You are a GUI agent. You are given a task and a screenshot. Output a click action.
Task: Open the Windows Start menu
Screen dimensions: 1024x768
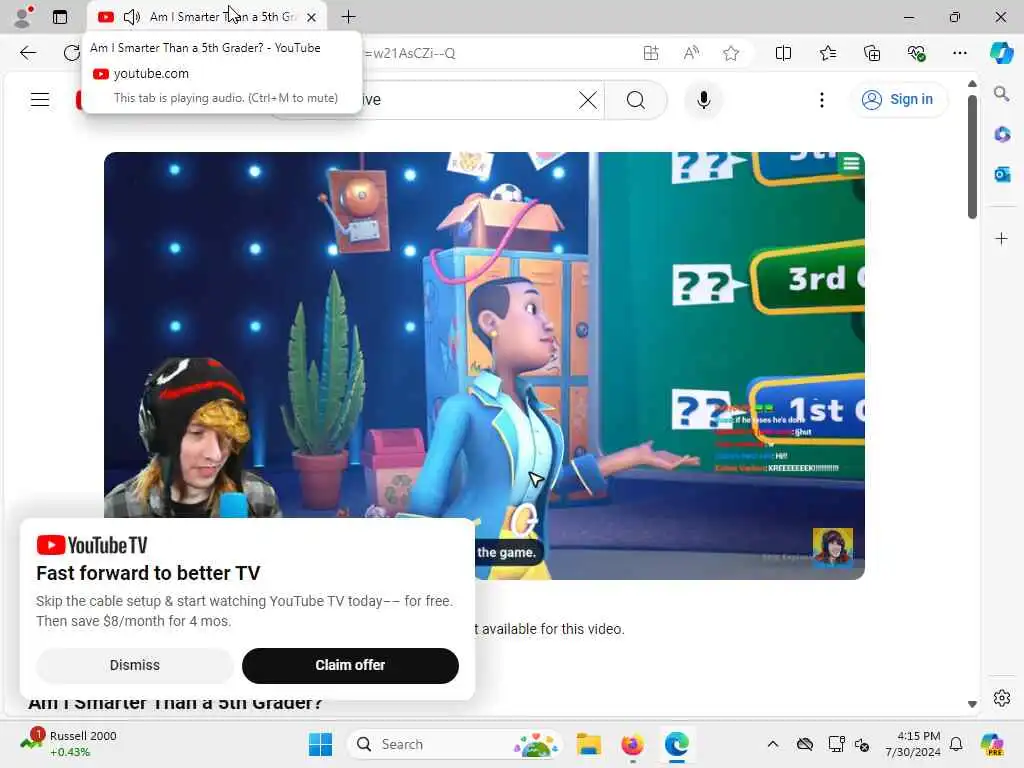[x=320, y=744]
